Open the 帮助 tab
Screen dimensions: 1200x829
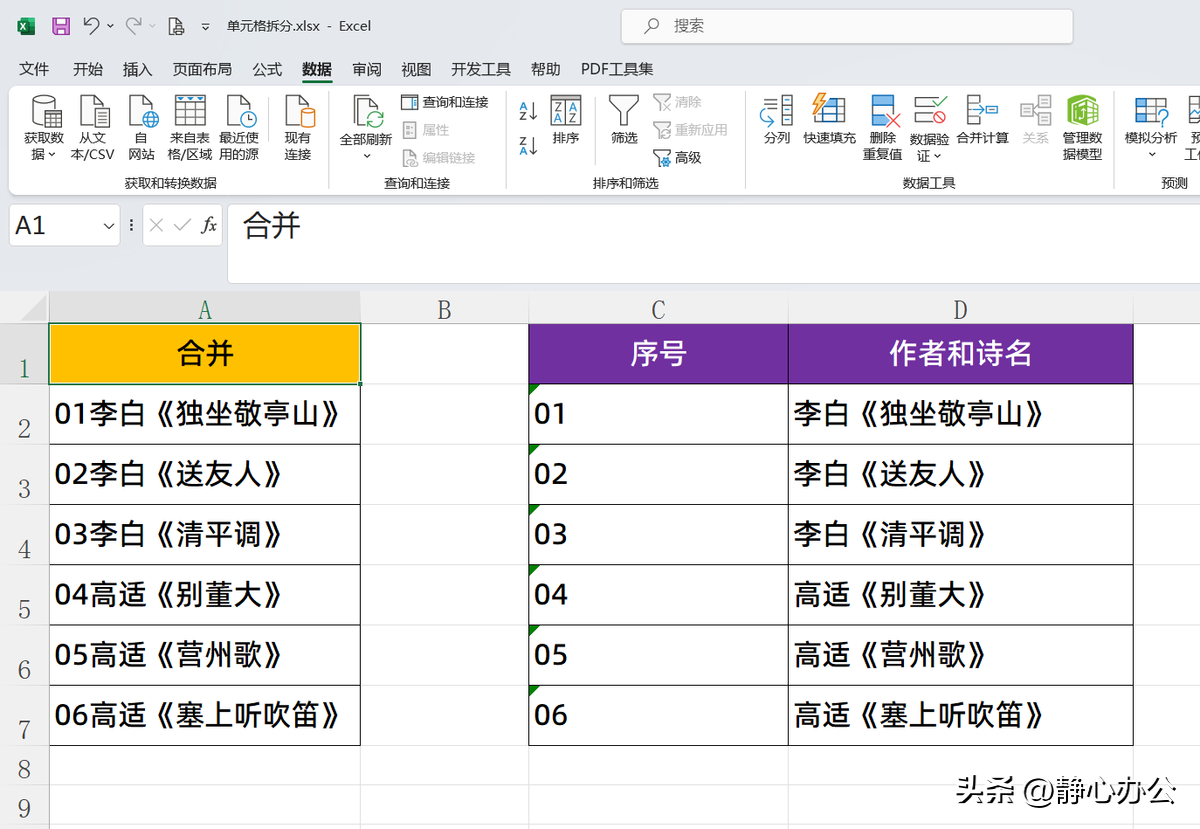pyautogui.click(x=546, y=69)
